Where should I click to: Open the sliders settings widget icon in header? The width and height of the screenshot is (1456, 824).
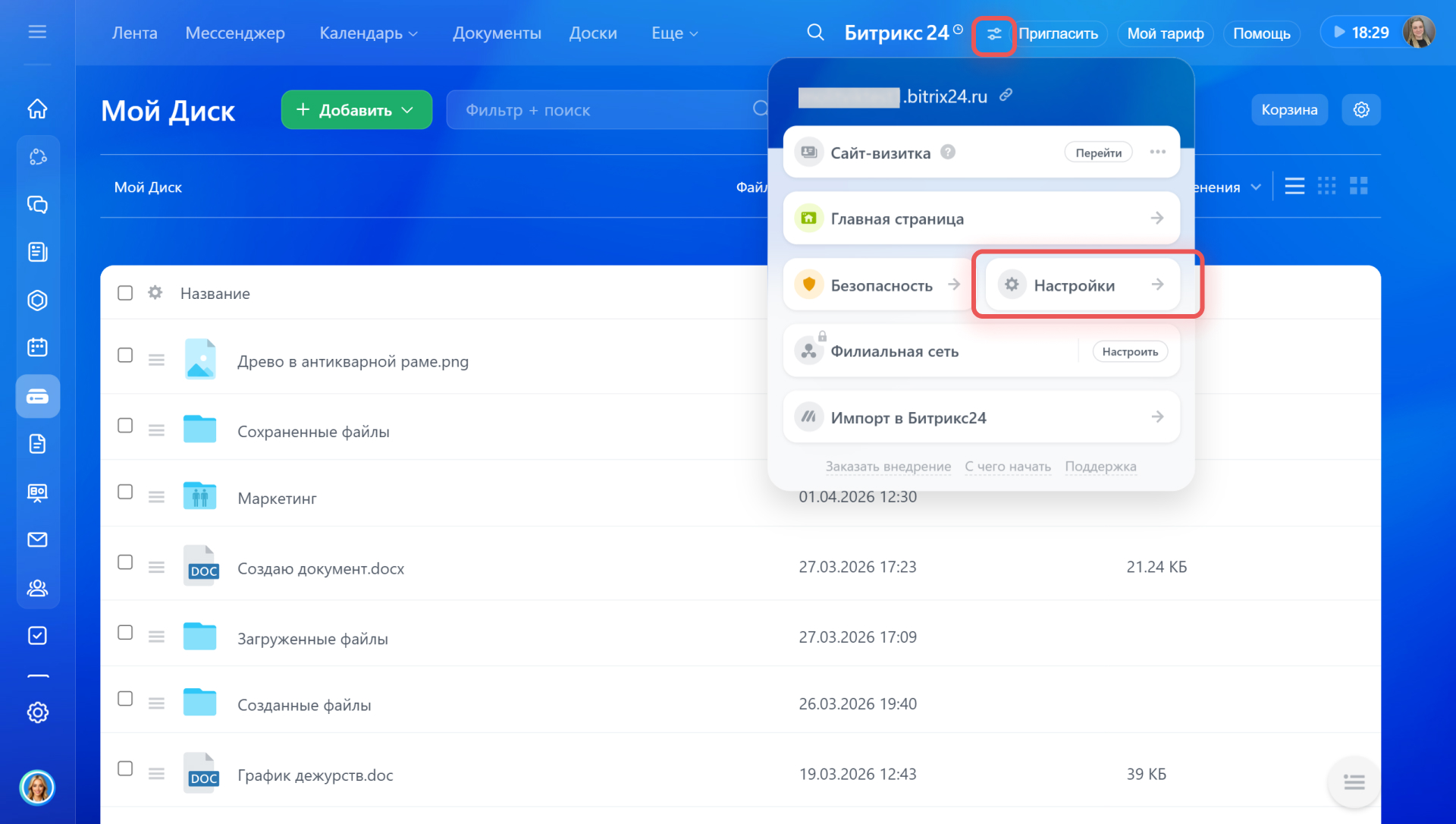click(x=993, y=34)
